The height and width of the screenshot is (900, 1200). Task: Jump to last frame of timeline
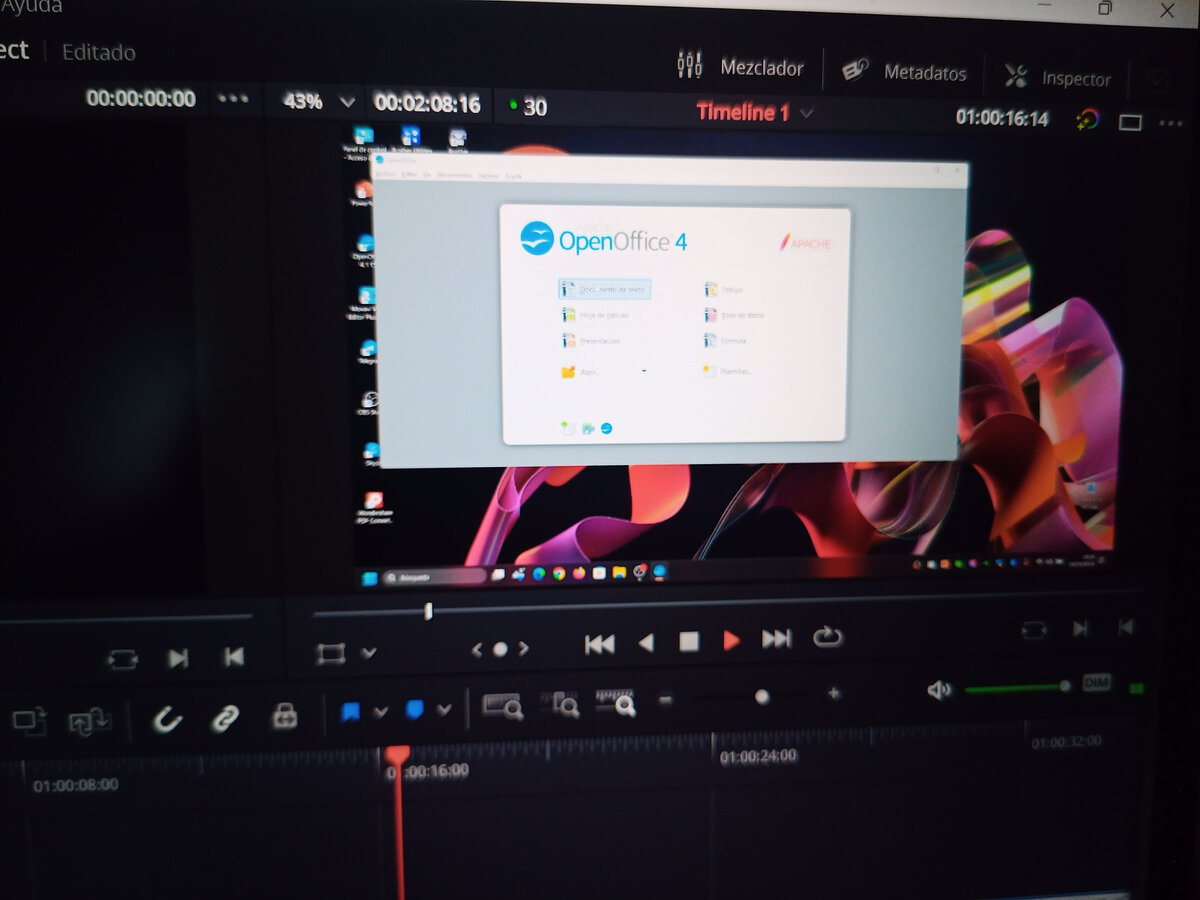click(777, 638)
